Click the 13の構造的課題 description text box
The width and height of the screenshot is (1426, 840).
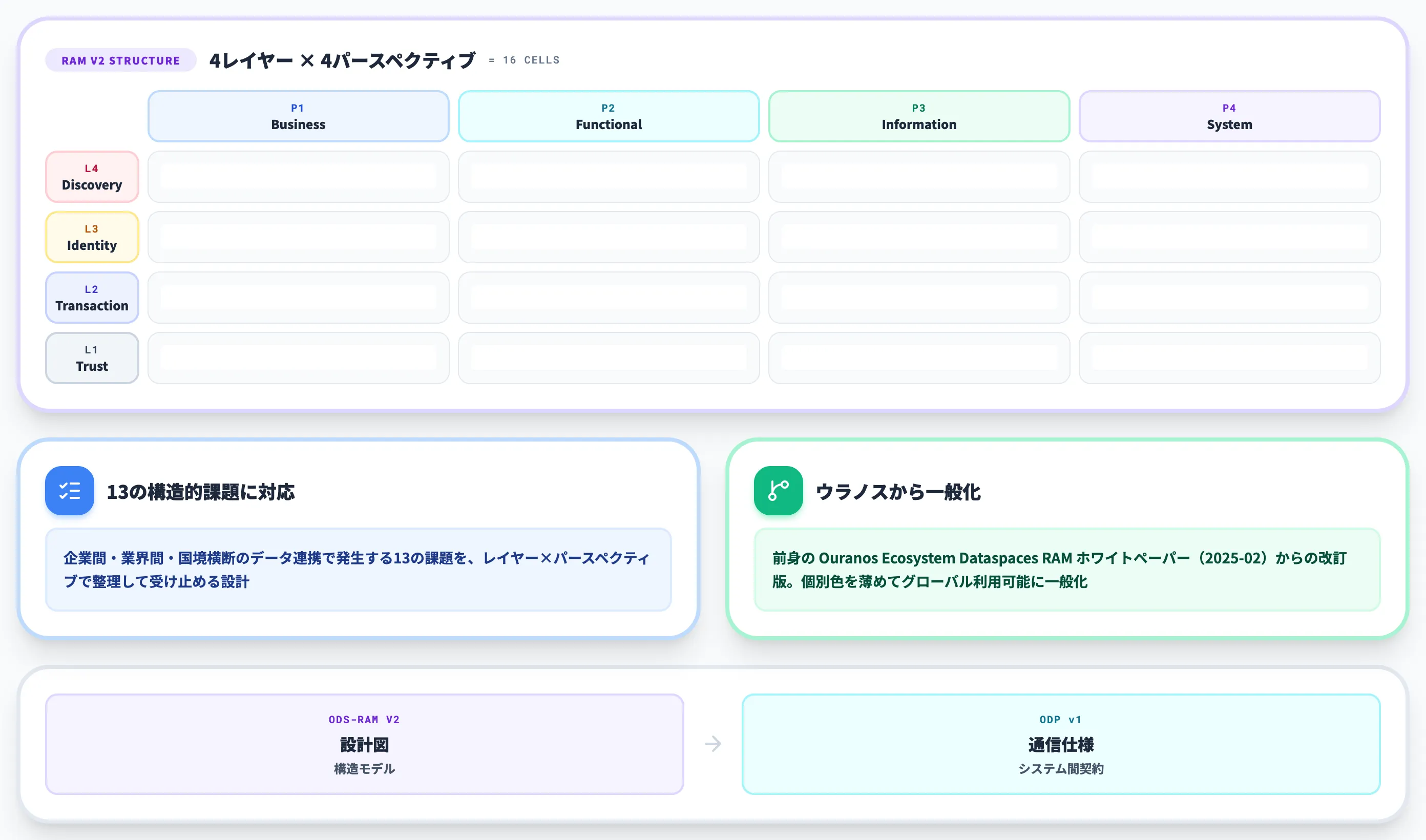point(358,570)
